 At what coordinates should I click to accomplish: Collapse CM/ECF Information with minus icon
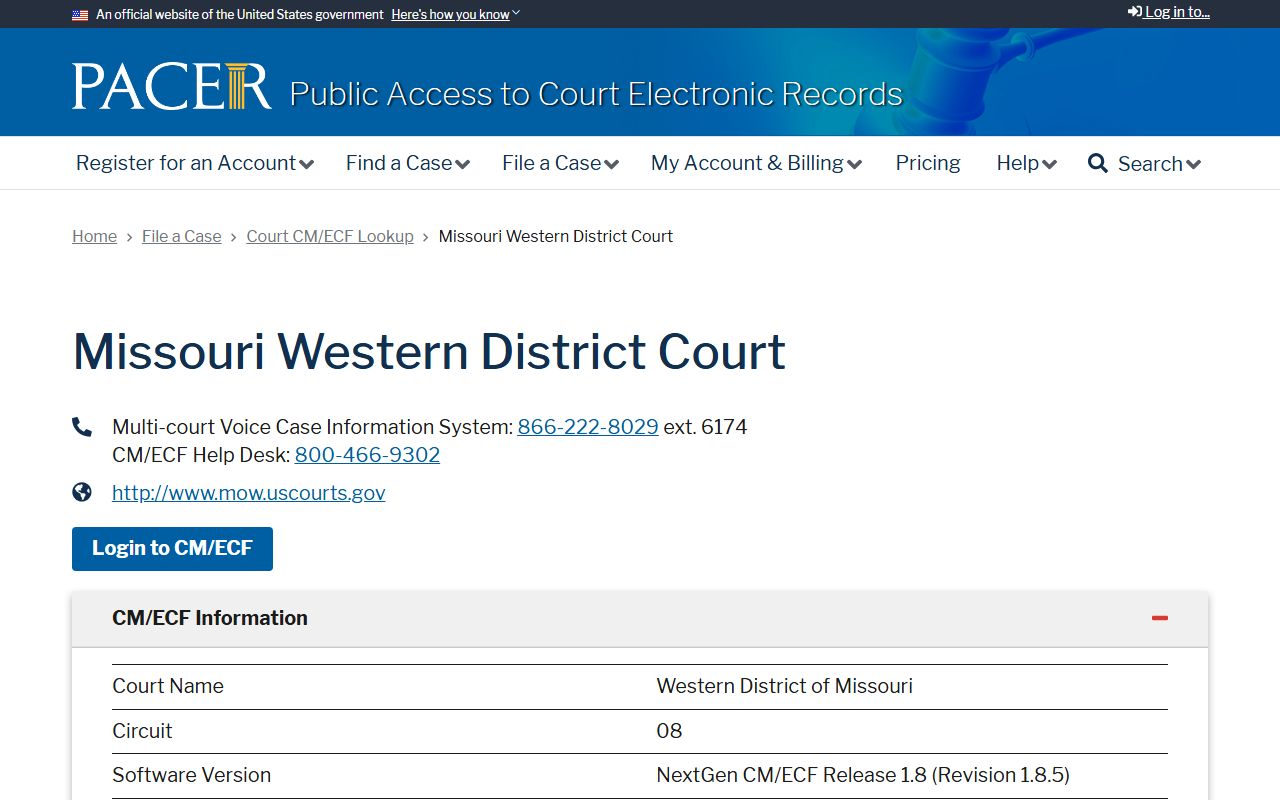[1160, 618]
